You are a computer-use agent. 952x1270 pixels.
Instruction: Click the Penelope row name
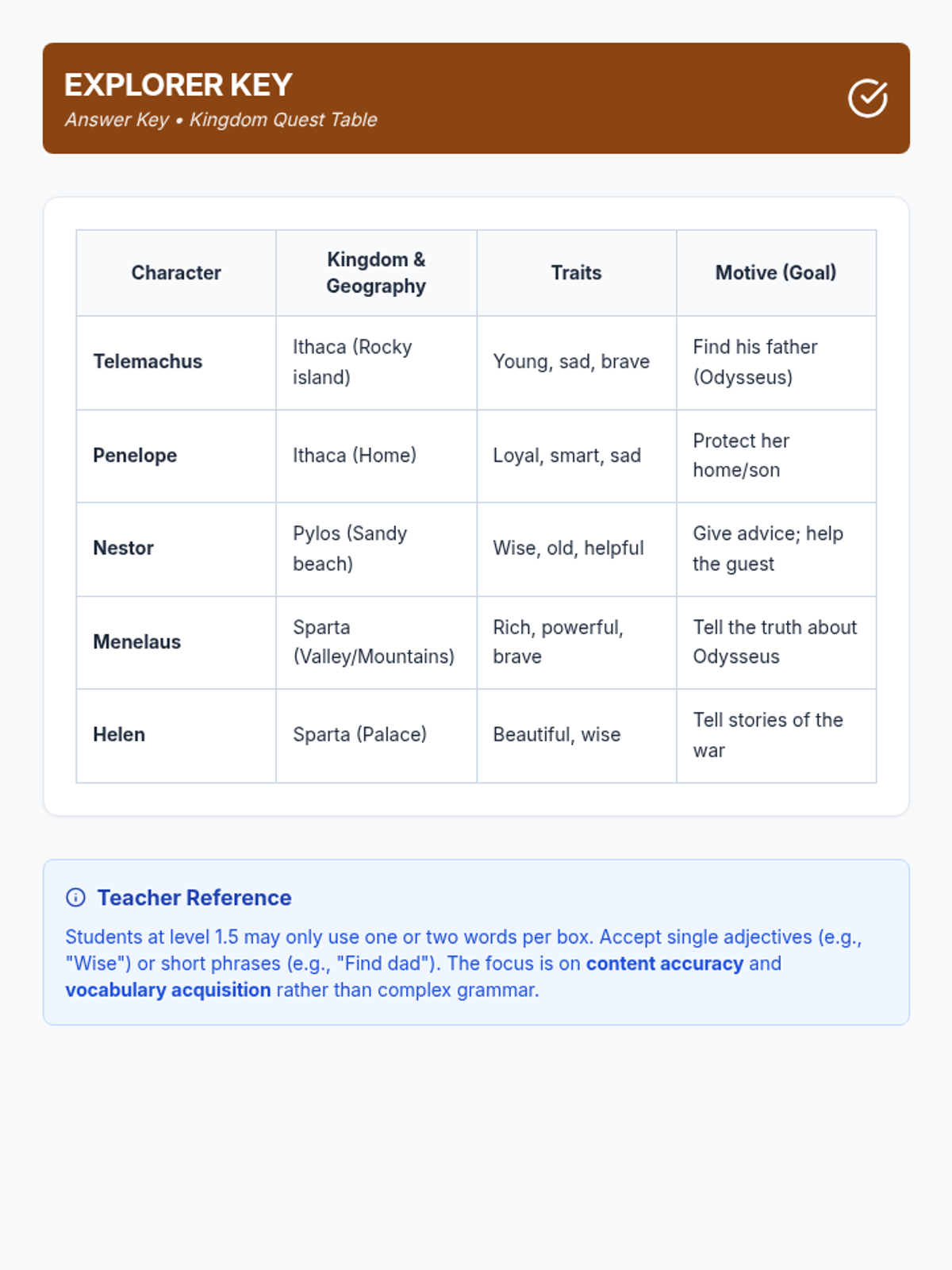(x=135, y=456)
